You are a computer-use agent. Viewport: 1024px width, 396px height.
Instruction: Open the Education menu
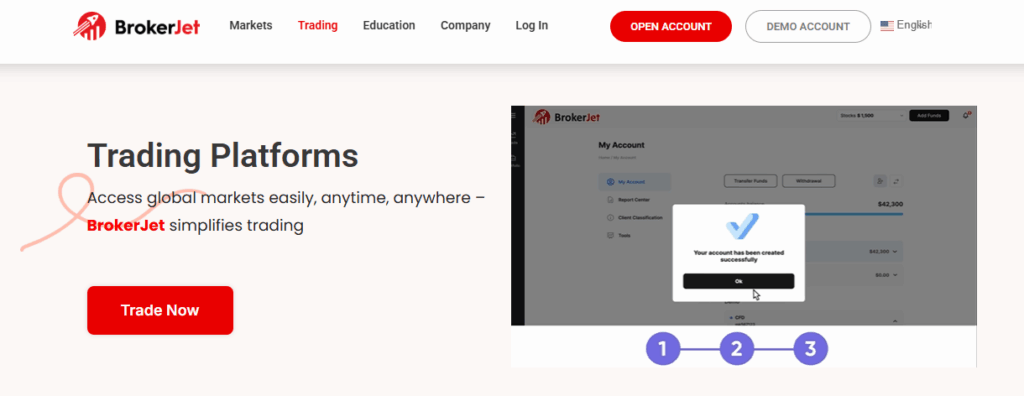(389, 25)
